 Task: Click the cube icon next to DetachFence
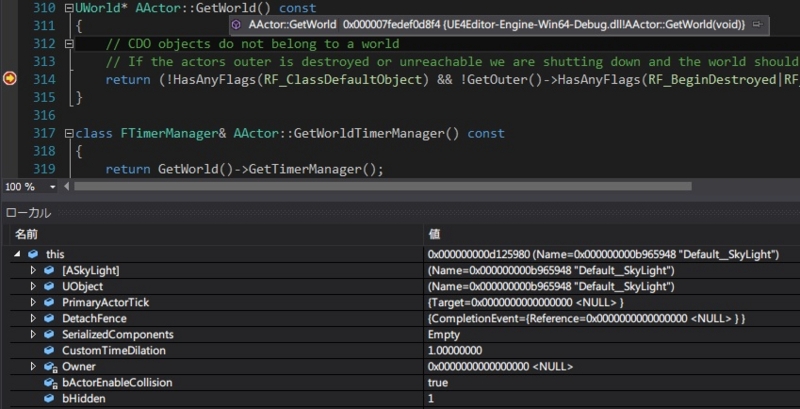(49, 318)
